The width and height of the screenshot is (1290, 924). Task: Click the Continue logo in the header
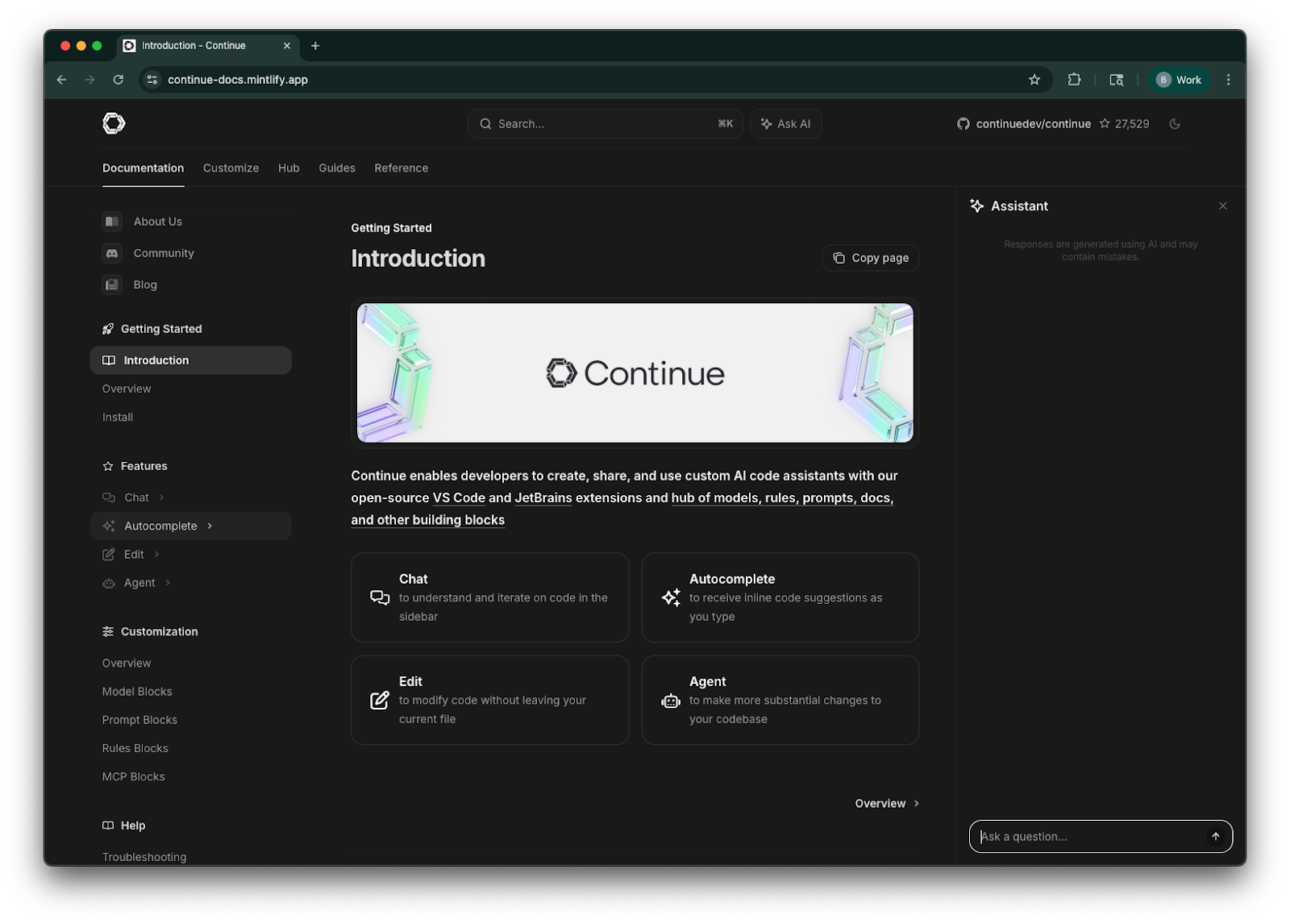click(x=114, y=123)
